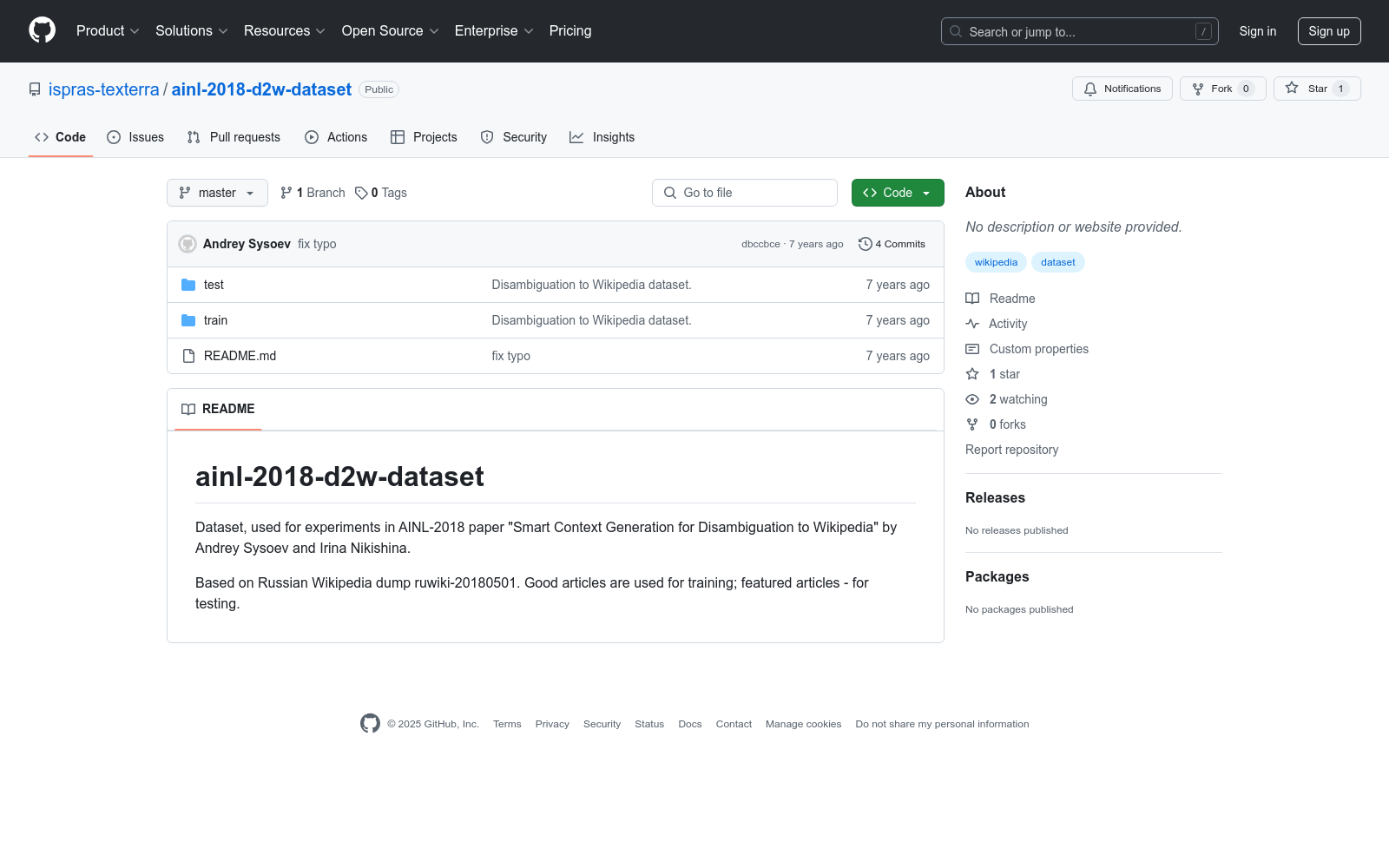Viewport: 1389px width, 868px height.
Task: Fork this repository
Action: point(1223,89)
